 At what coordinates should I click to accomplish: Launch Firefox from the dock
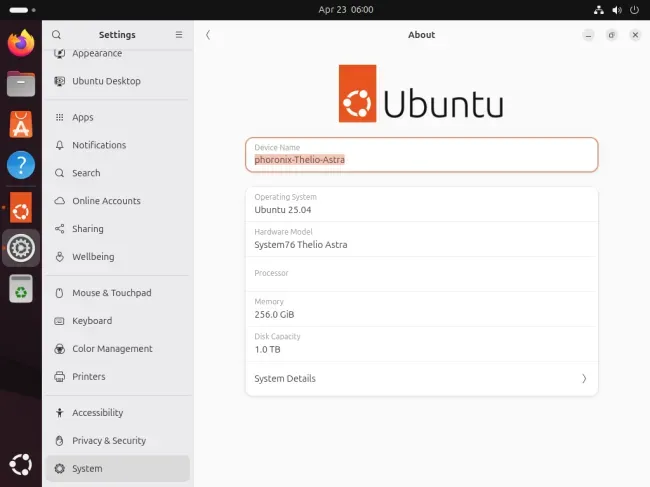tap(21, 43)
